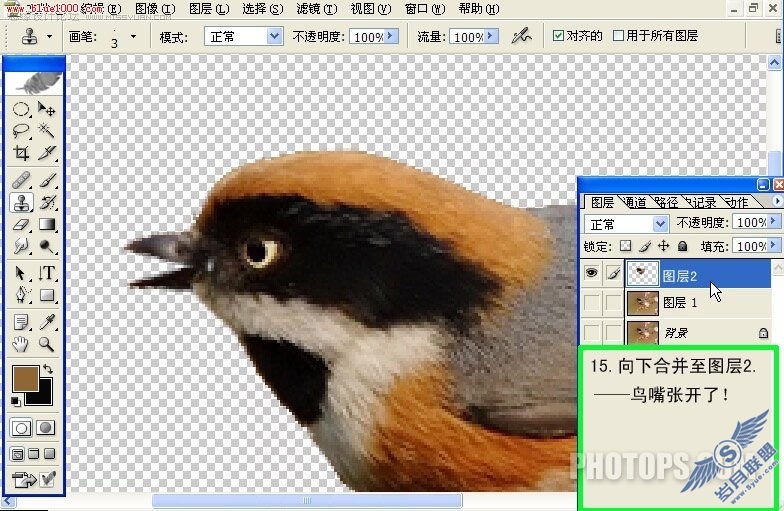Open the 窗口(W) menu
The image size is (784, 511).
424,9
